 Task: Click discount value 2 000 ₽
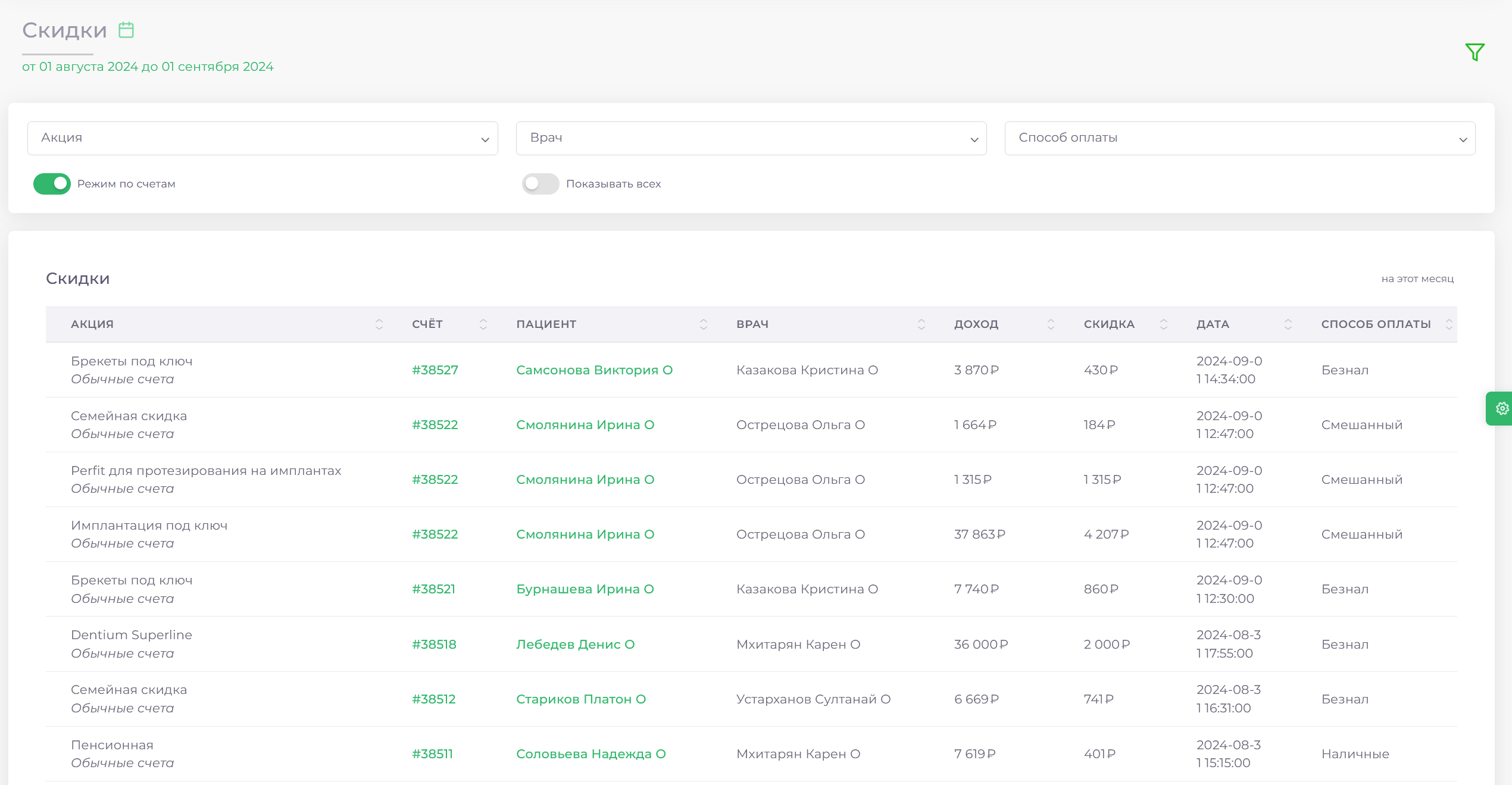click(x=1107, y=645)
